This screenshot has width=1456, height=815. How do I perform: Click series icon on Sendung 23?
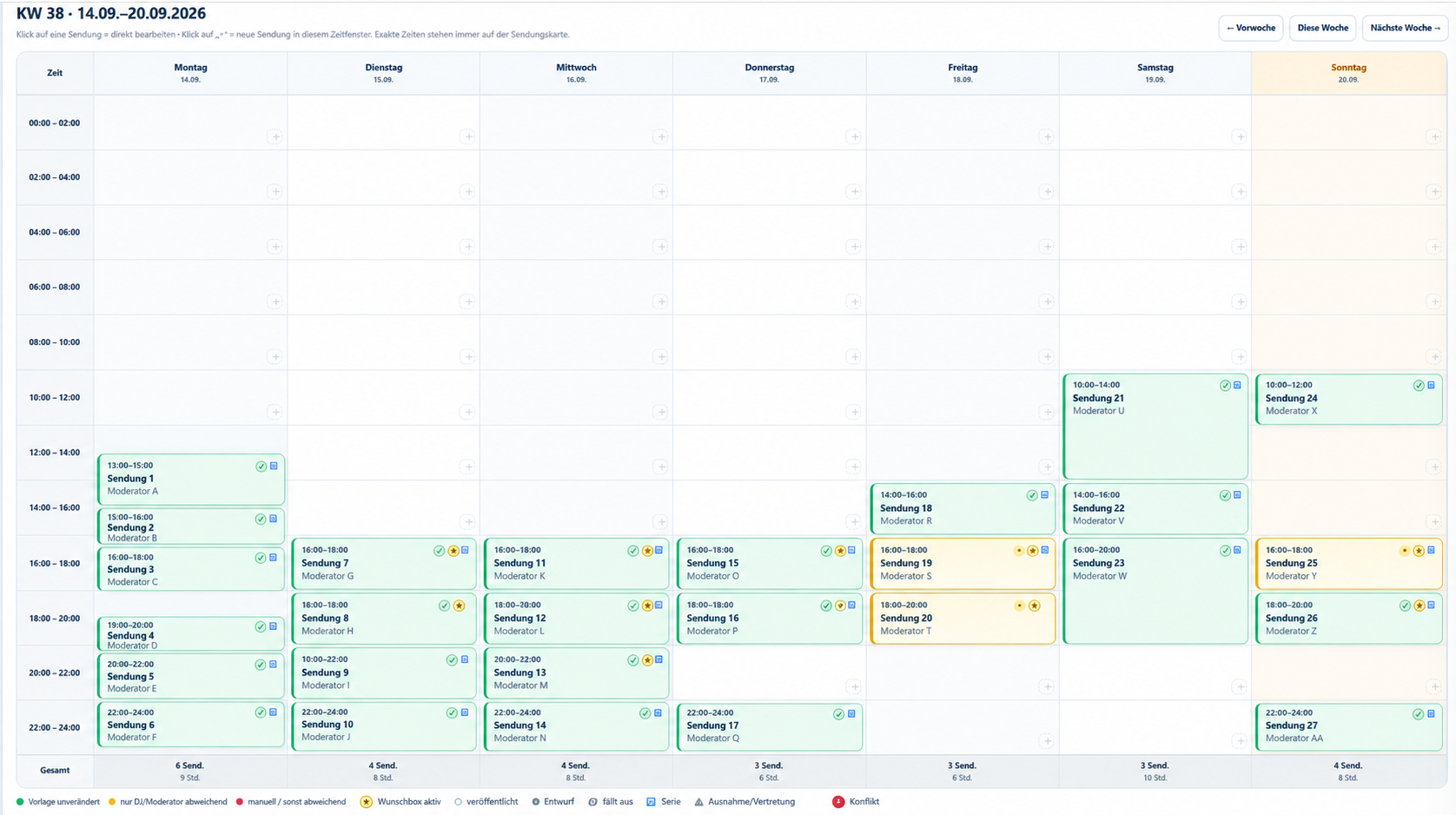(x=1237, y=550)
